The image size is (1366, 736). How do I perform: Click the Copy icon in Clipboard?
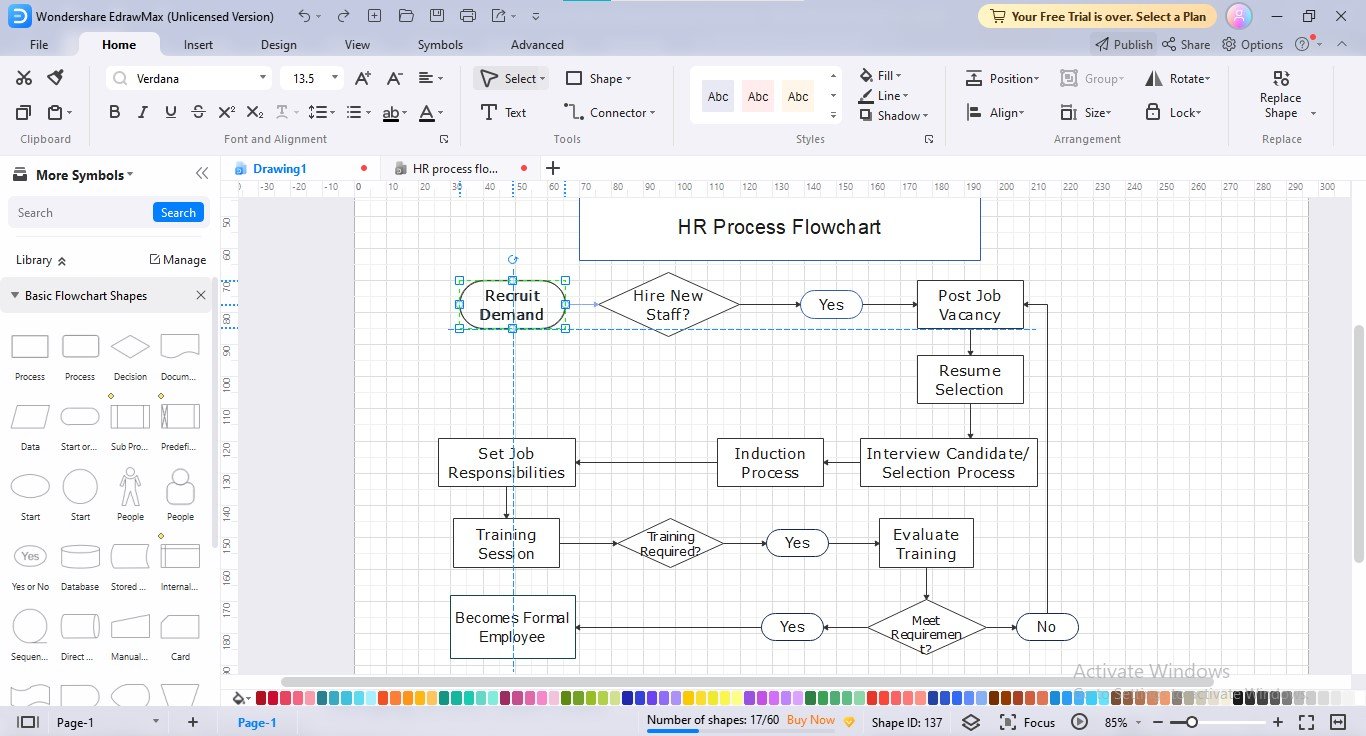pos(24,112)
